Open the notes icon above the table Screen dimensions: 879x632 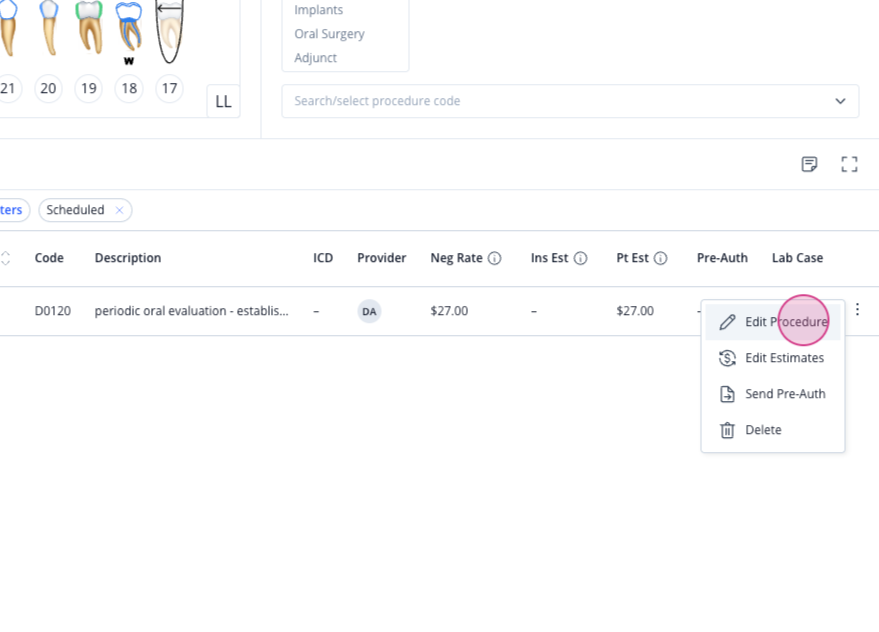point(809,164)
